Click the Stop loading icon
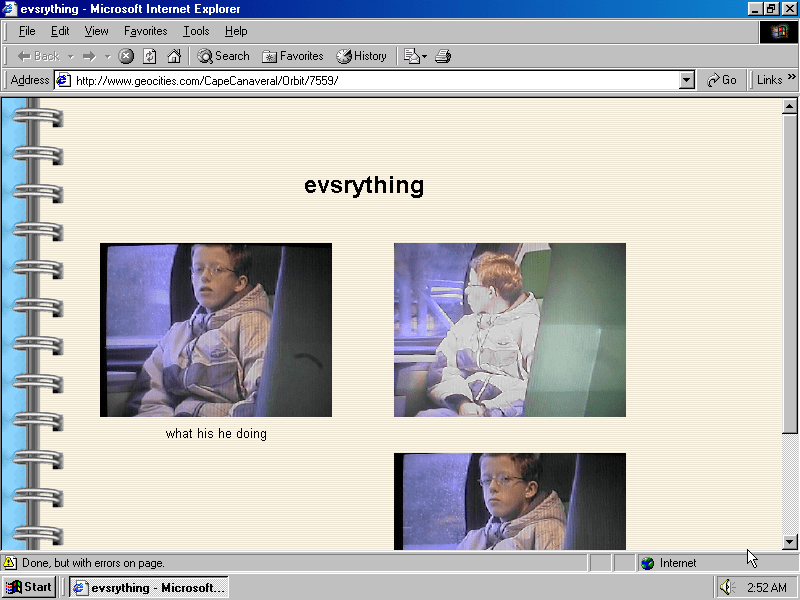This screenshot has width=800, height=600. click(127, 56)
